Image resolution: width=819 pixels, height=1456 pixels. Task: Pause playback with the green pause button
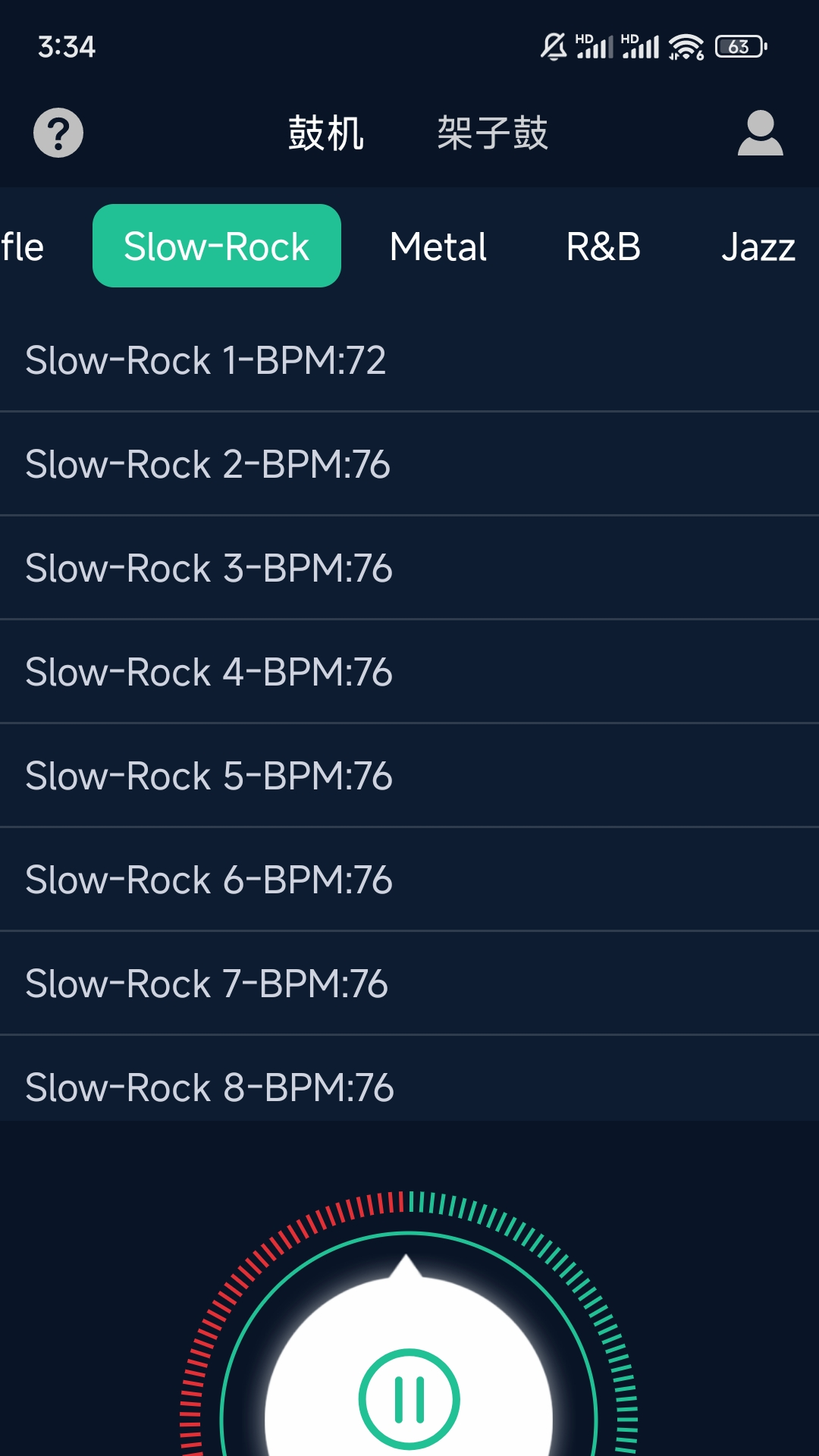[x=409, y=1398]
